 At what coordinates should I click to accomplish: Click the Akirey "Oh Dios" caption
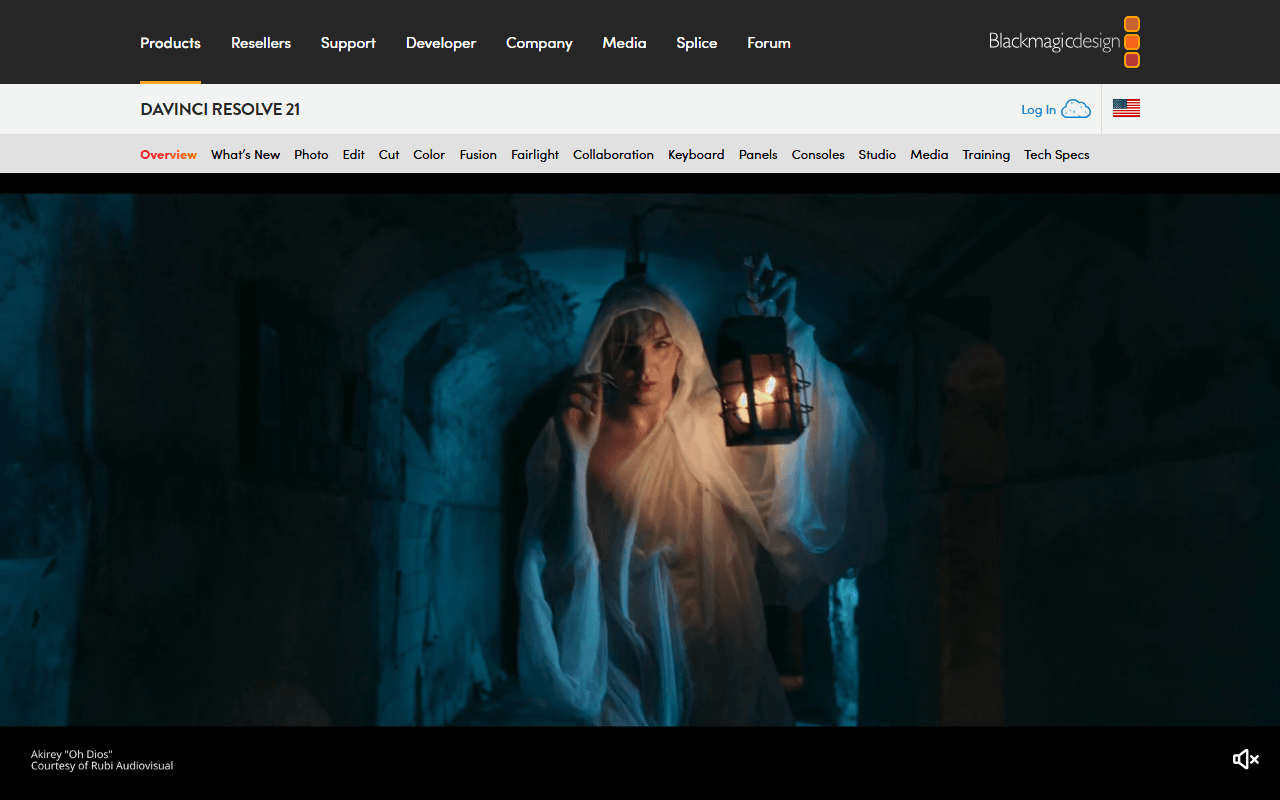point(72,754)
